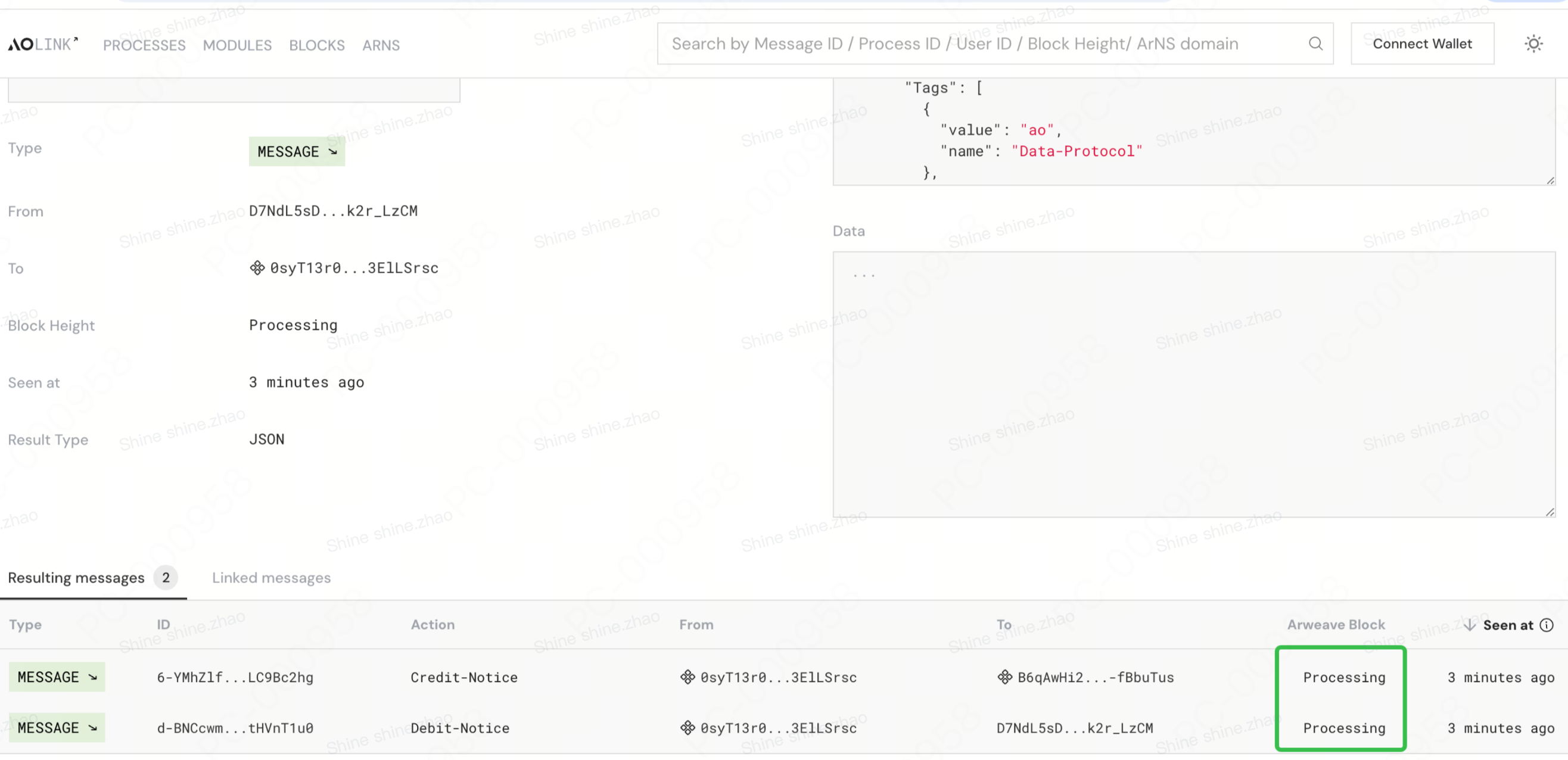Select the Resulting messages tab

(76, 578)
